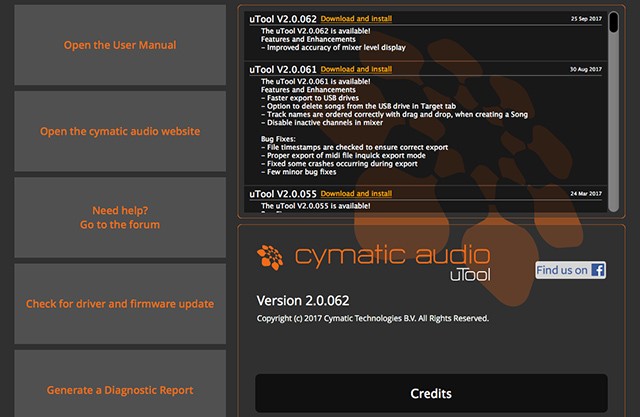This screenshot has width=640, height=417.
Task: Click the Find us on Facebook badge
Action: (x=571, y=270)
